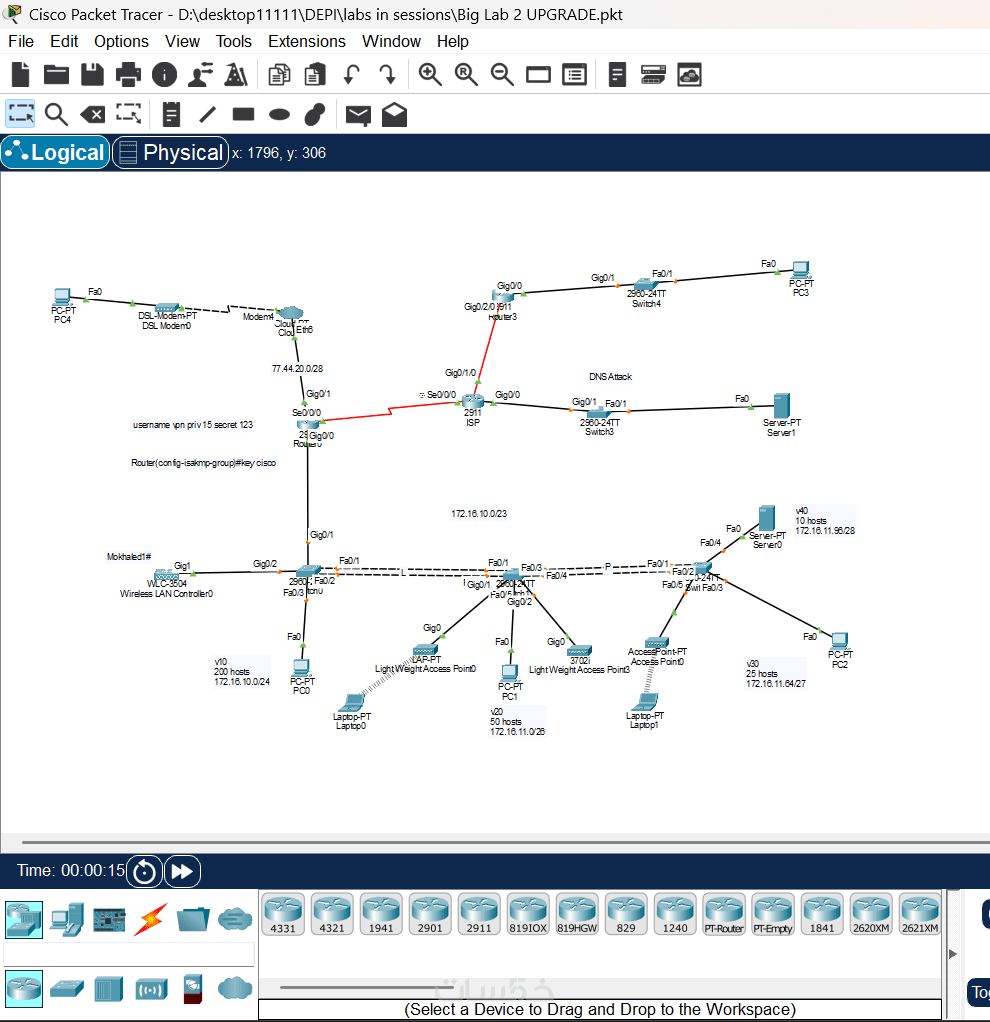
Task: Select Connections lightning bolt category
Action: 151,920
